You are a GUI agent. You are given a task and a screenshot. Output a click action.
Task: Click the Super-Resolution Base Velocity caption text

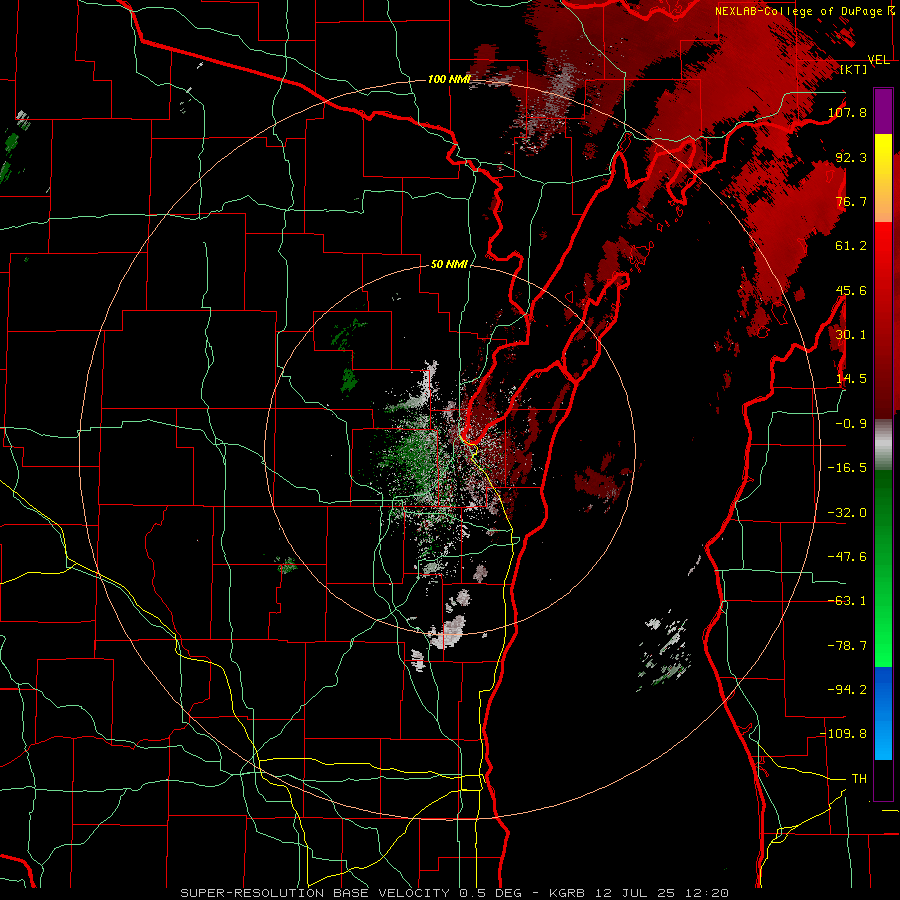455,893
